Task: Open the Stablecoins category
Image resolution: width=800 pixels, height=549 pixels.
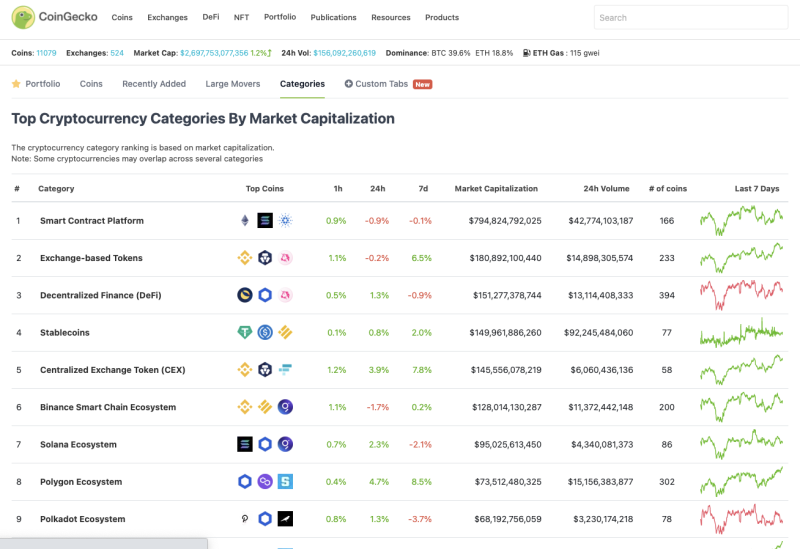Action: coord(65,332)
